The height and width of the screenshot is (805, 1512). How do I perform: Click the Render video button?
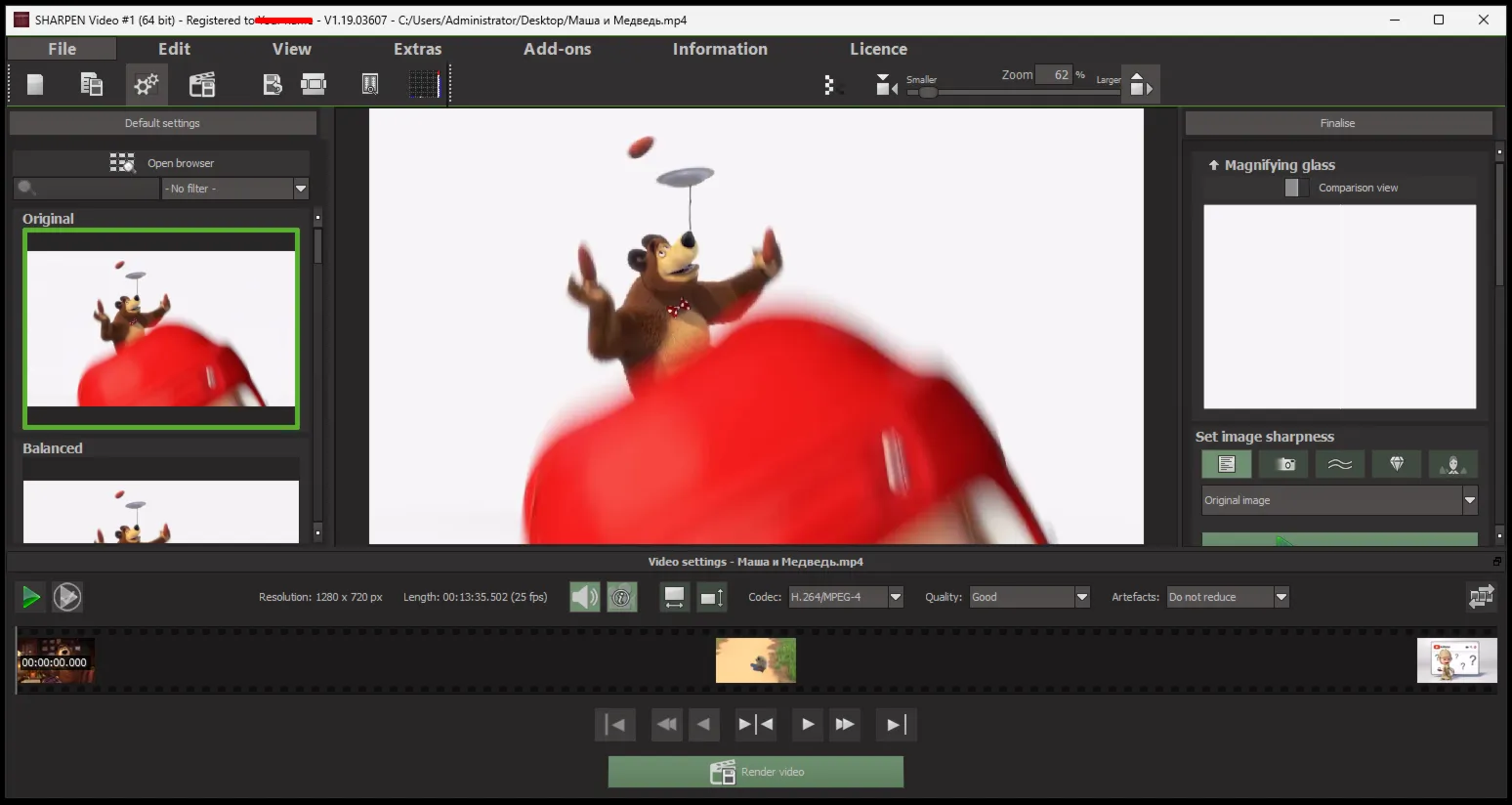[x=756, y=772]
